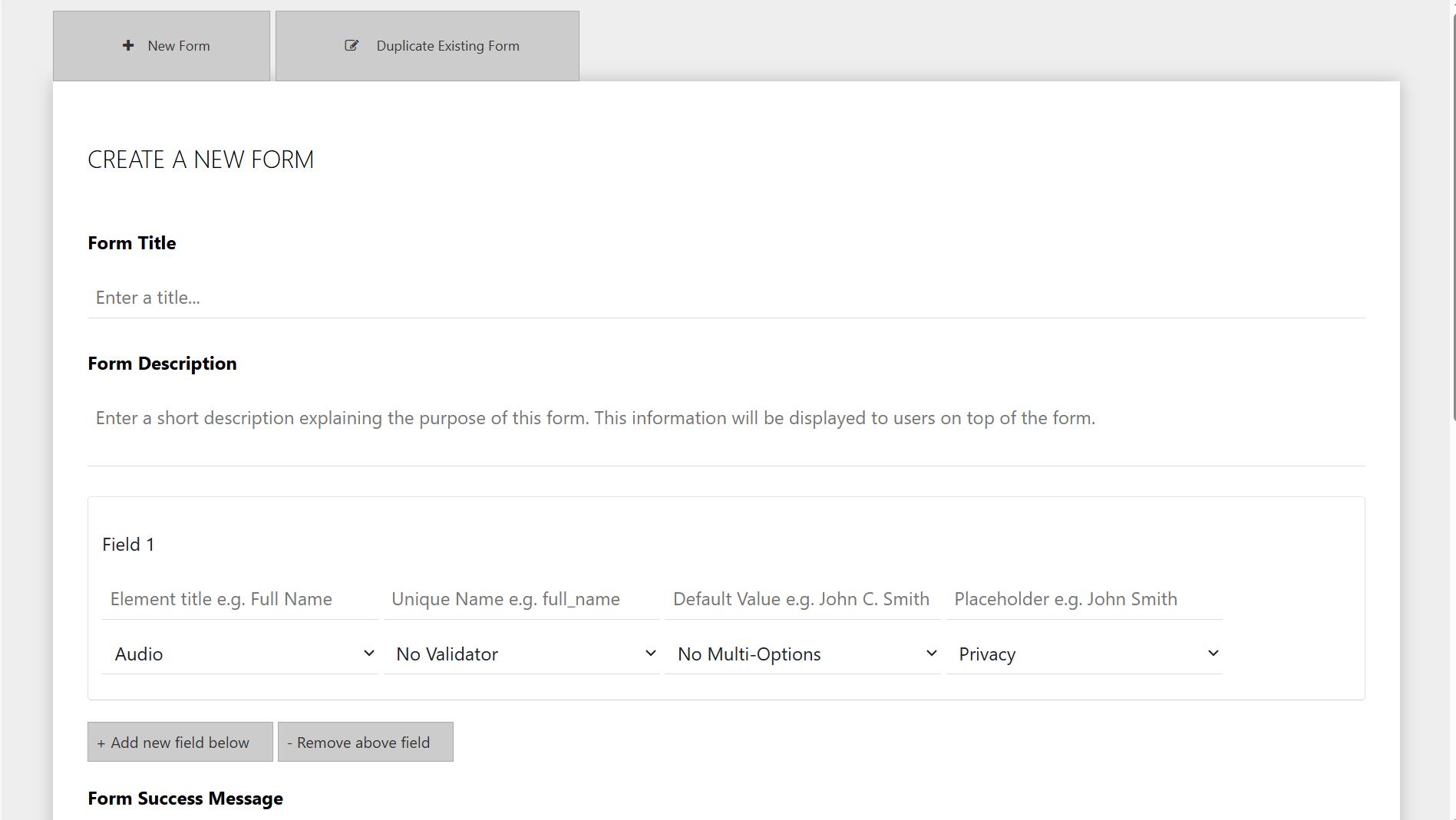Expand the No Validator dropdown arrow
Viewport: 1456px width, 820px height.
click(650, 654)
